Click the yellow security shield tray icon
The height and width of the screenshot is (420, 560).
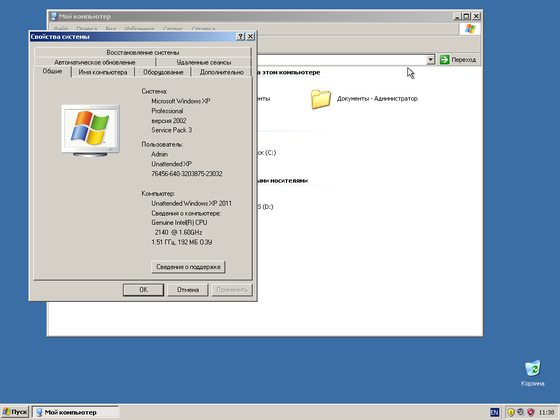click(511, 412)
